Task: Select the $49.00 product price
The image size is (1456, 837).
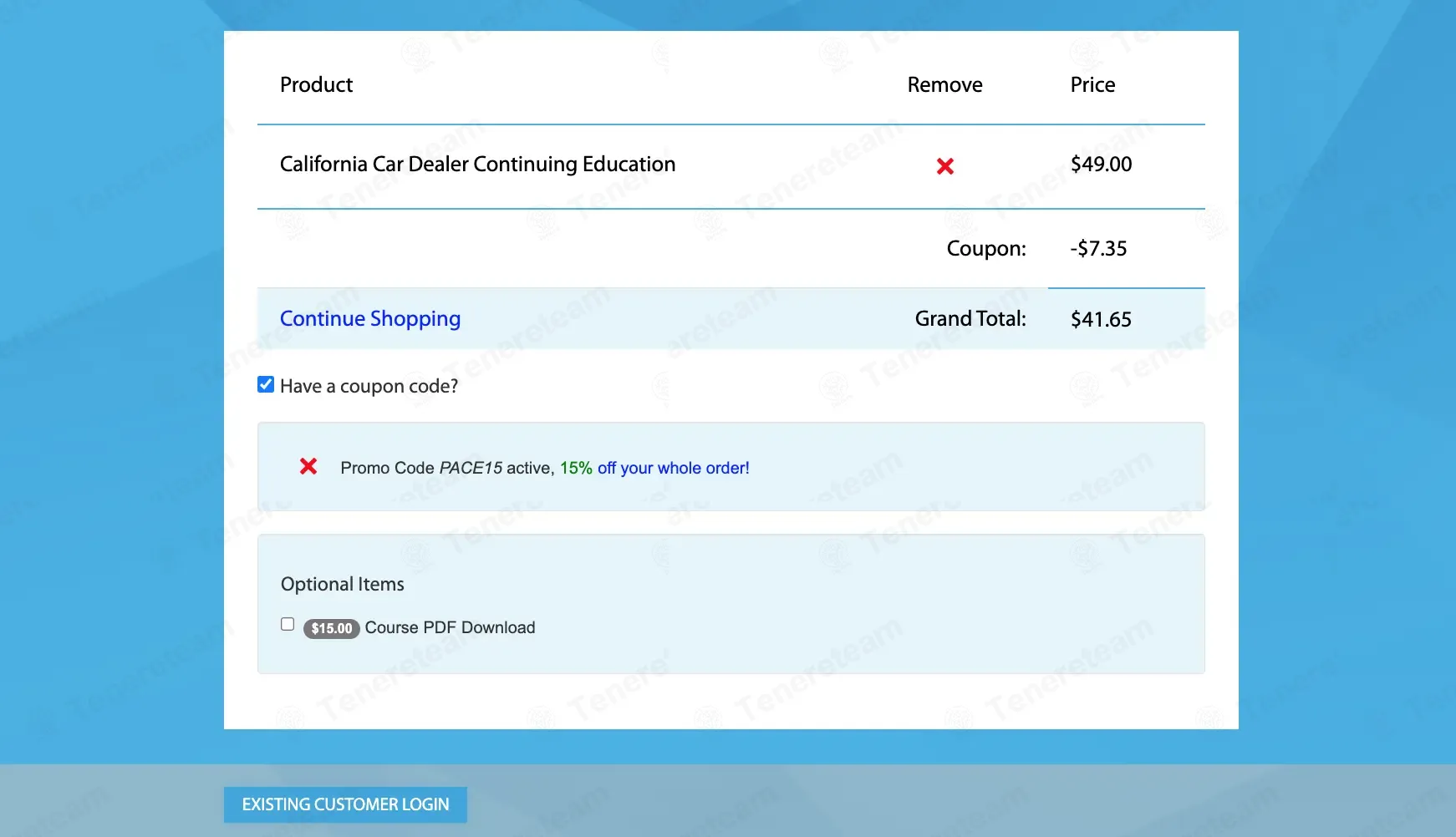Action: pyautogui.click(x=1101, y=164)
